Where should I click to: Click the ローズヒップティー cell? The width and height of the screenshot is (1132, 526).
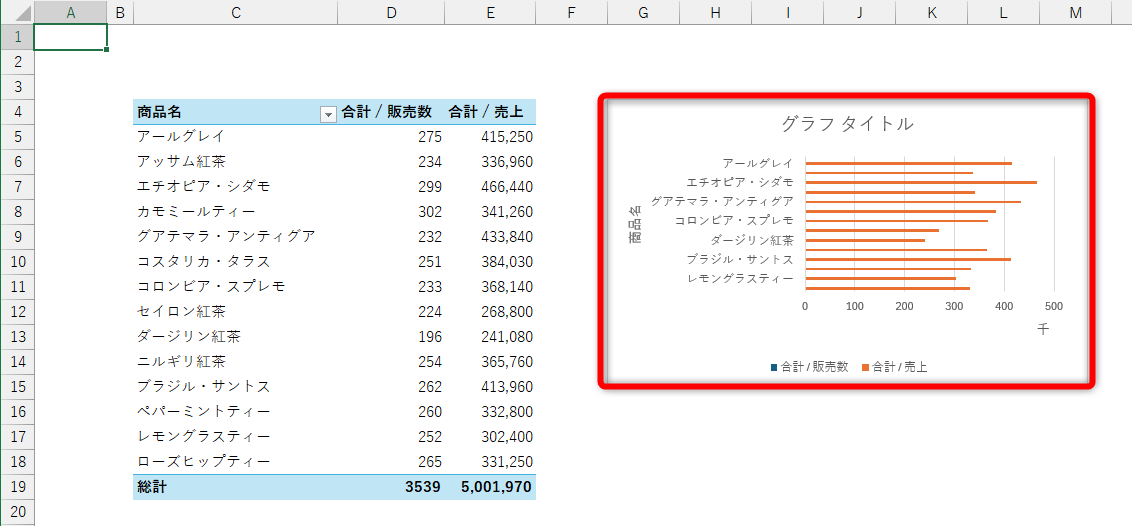pos(236,461)
